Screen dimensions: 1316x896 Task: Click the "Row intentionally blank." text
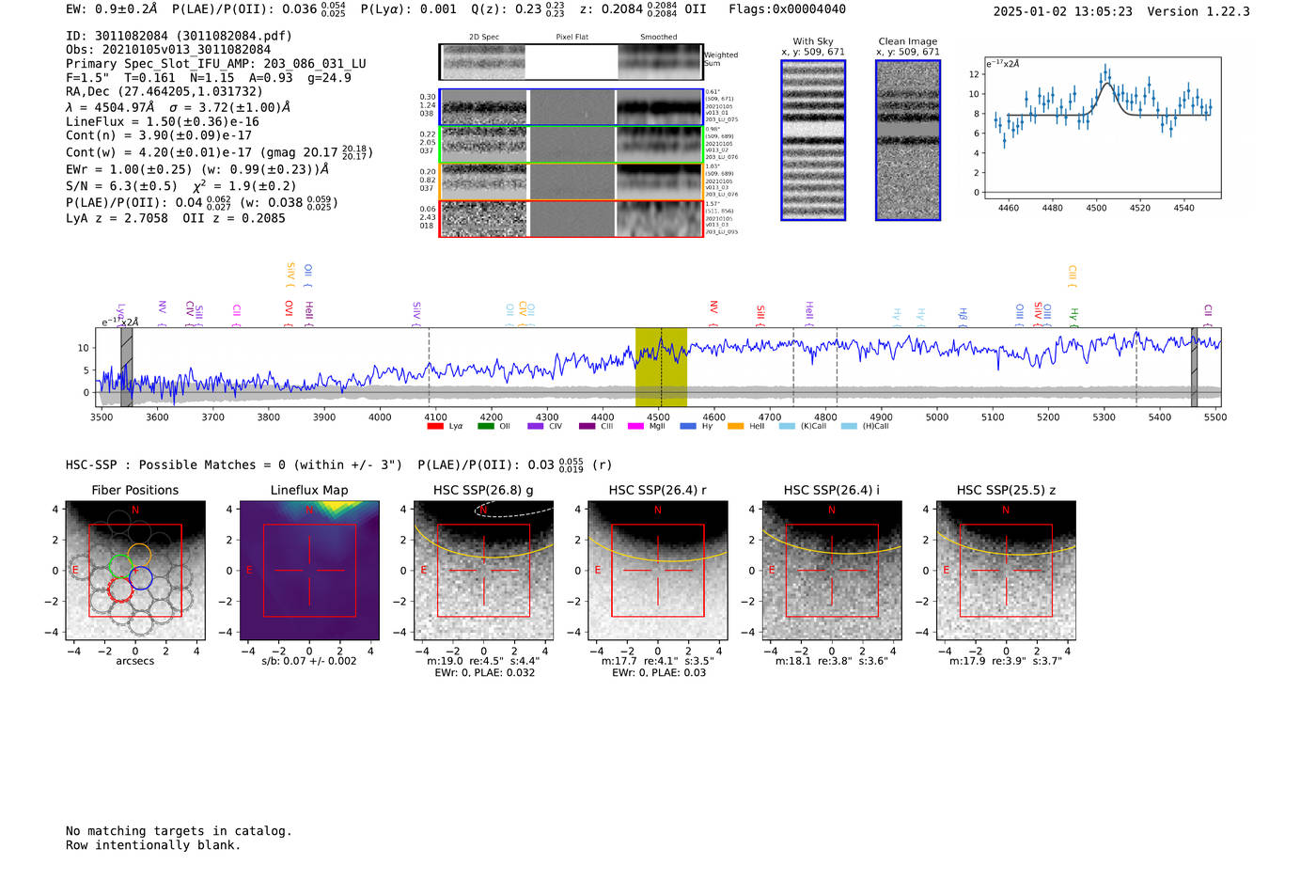pyautogui.click(x=153, y=845)
